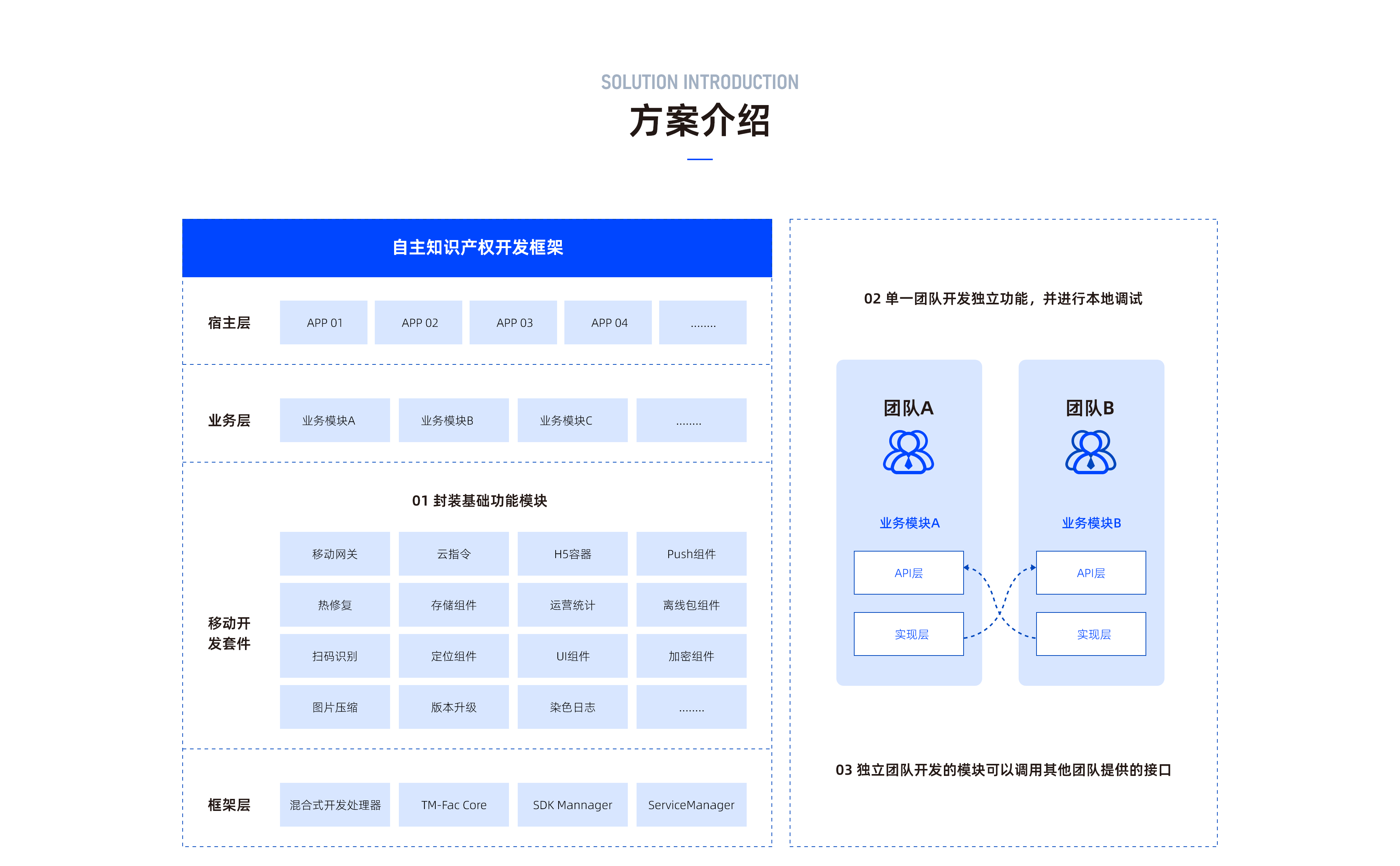Screen dimensions: 1400x866
Task: Click the 03 独立团队开发的模块 caption
Action: pos(1003,770)
